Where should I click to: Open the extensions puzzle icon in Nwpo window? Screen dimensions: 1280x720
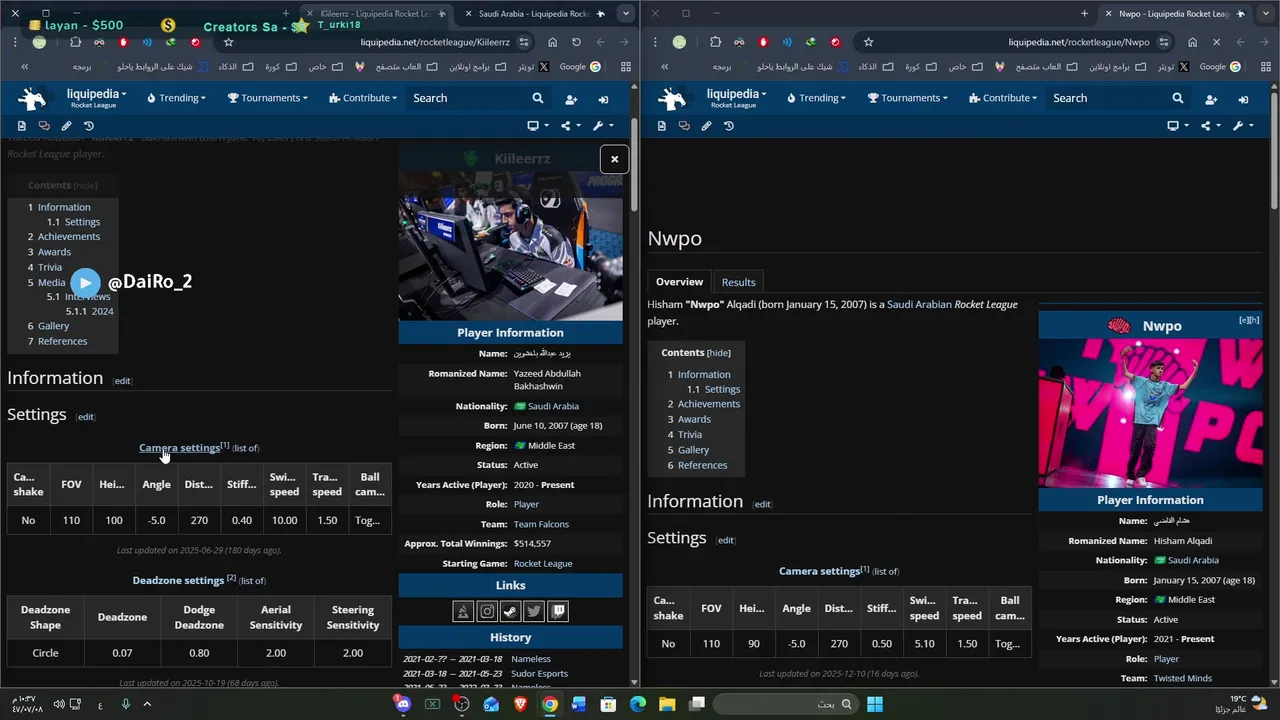tap(715, 42)
